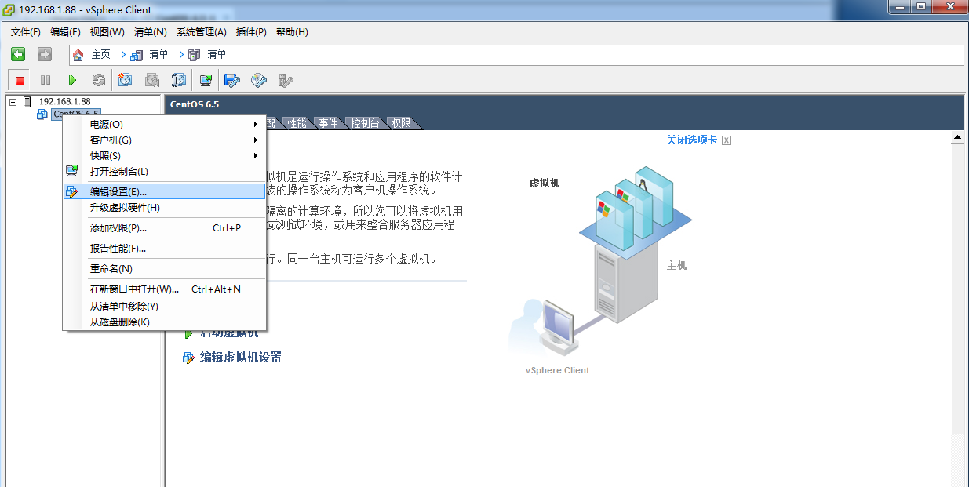Choose 报告性能(H)... from context menu
The image size is (970, 488).
165,249
